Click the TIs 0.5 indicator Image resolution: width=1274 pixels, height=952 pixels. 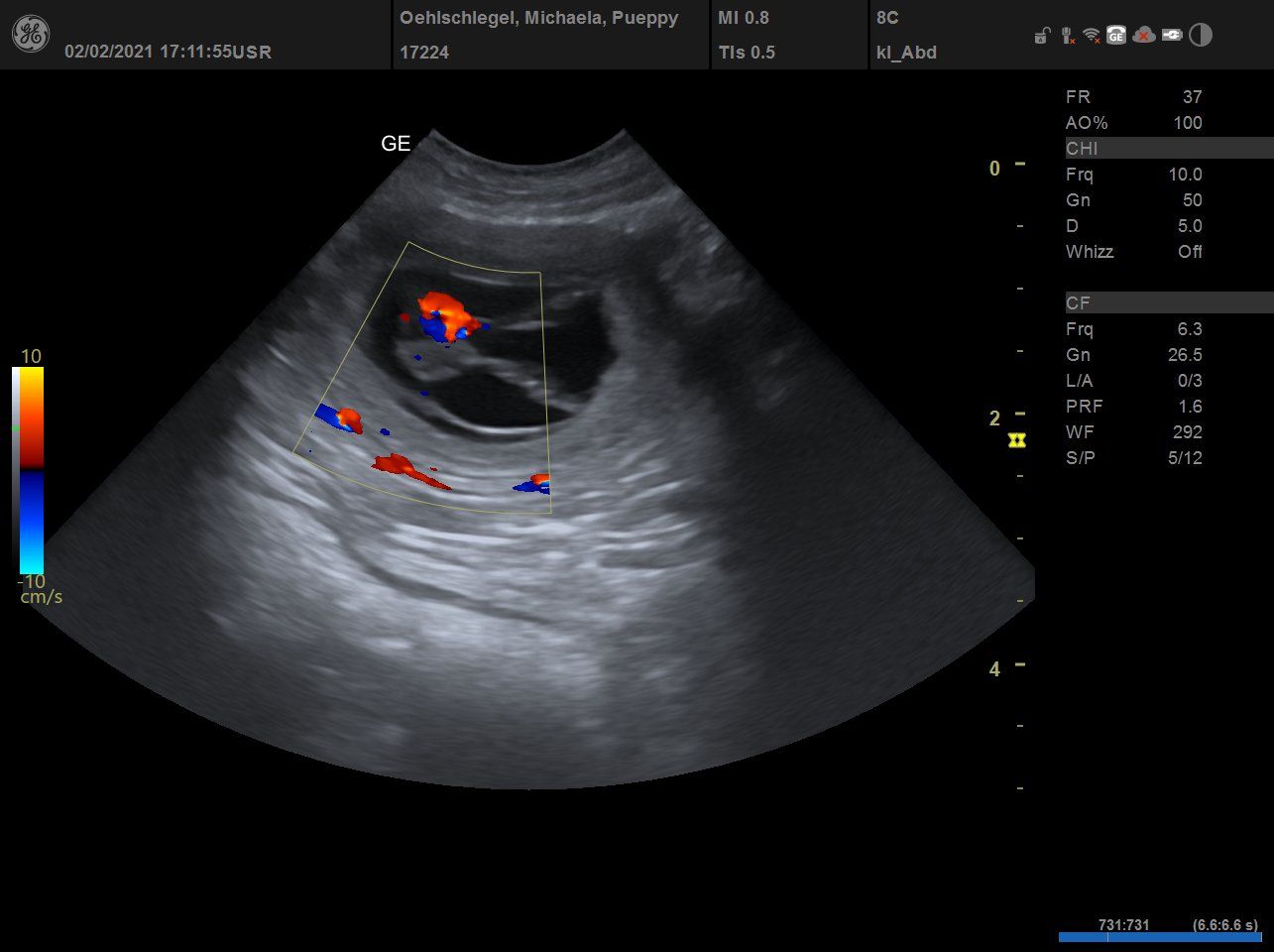(x=747, y=53)
